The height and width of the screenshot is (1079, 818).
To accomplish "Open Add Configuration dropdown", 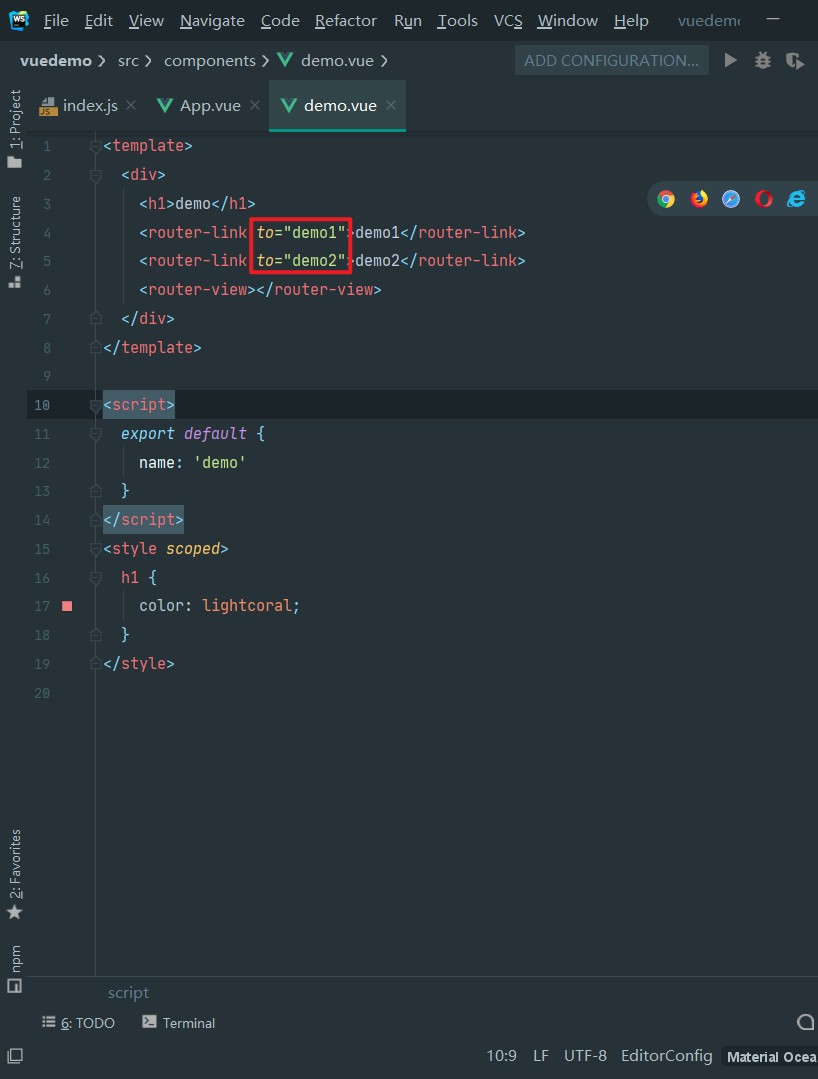I will coord(612,61).
